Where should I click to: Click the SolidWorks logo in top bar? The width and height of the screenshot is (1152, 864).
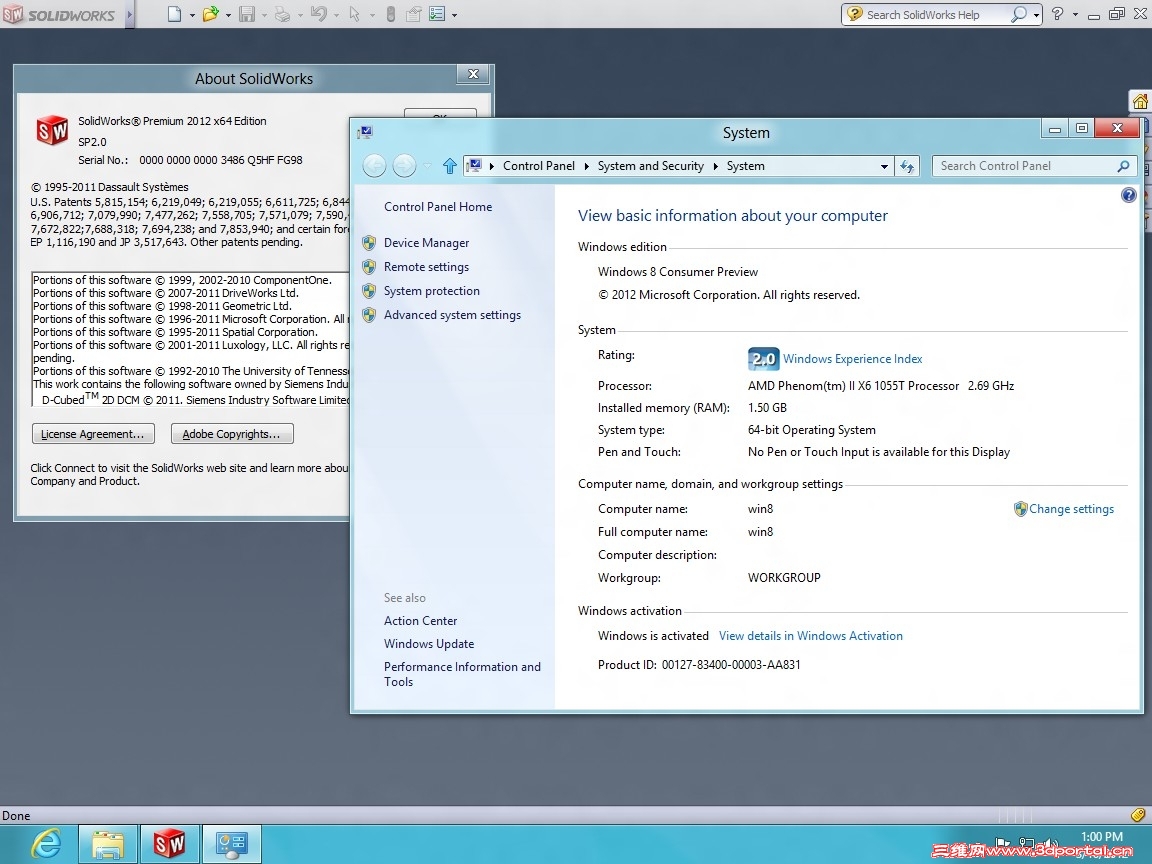60,15
